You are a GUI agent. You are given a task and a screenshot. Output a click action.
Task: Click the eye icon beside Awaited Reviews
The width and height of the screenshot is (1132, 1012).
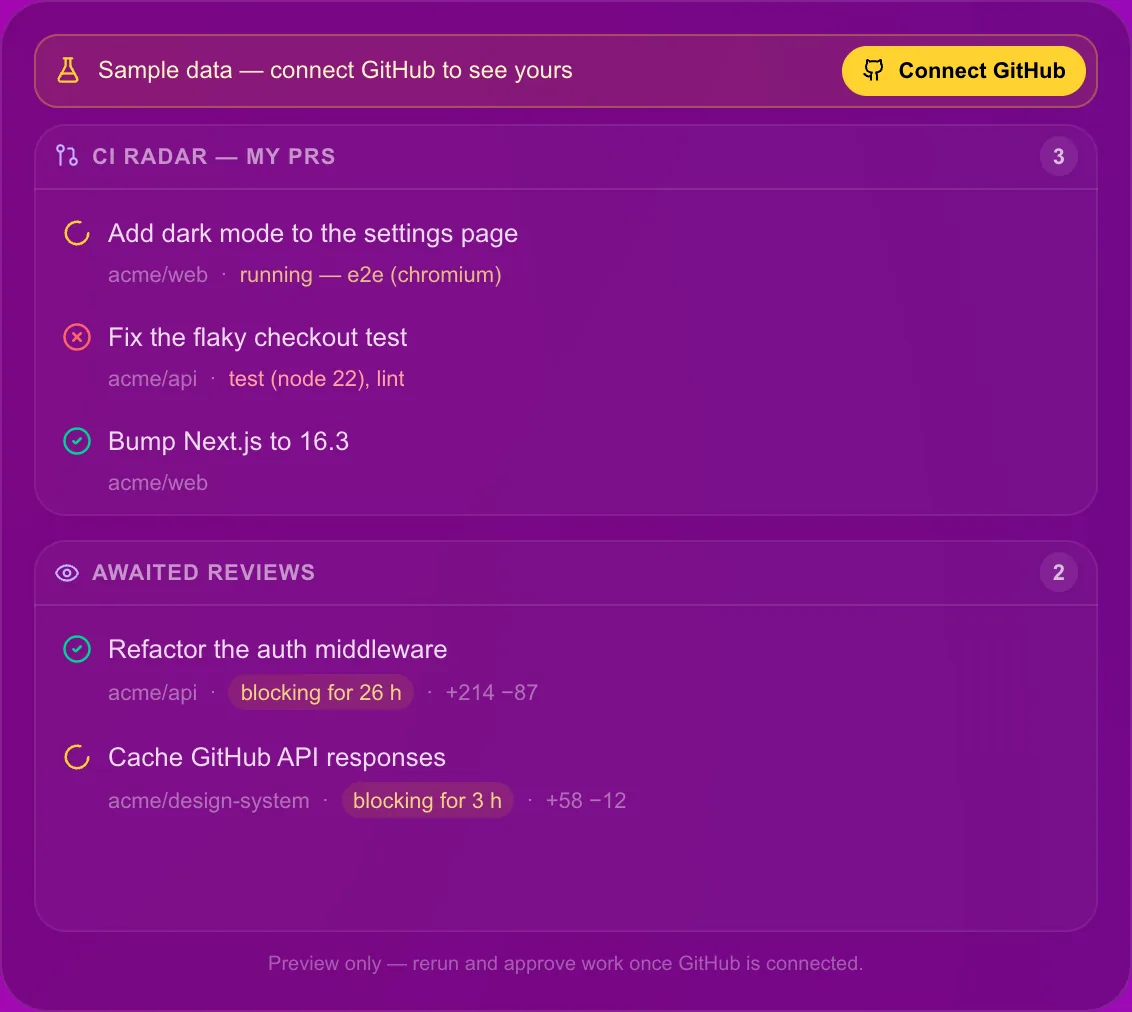click(x=67, y=573)
